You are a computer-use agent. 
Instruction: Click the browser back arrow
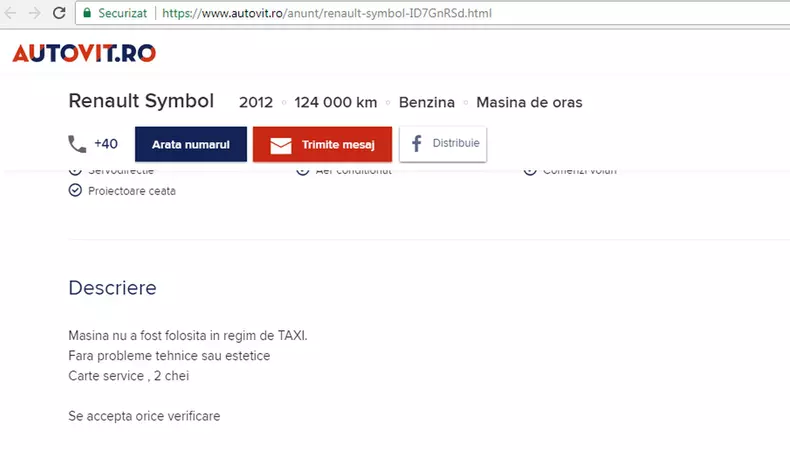point(10,13)
